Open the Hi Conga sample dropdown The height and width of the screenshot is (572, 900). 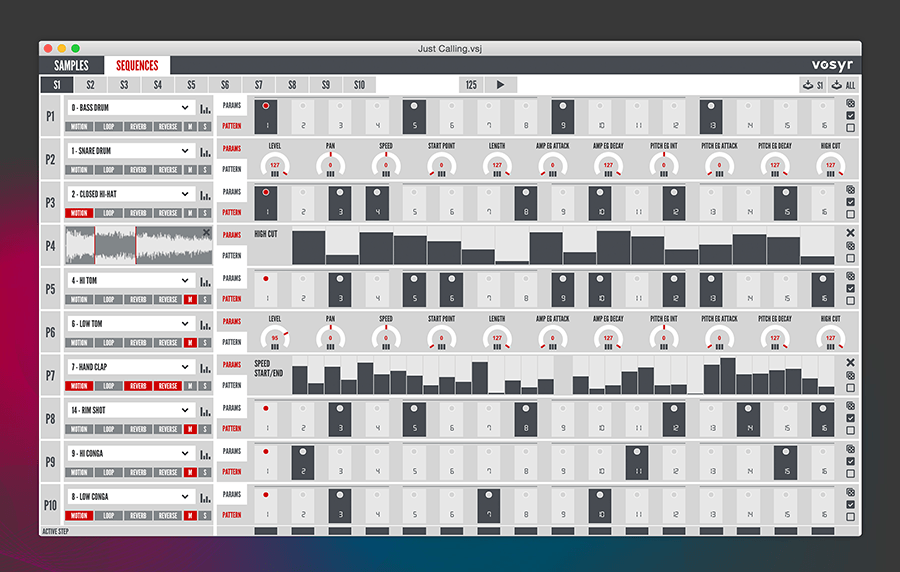click(185, 453)
